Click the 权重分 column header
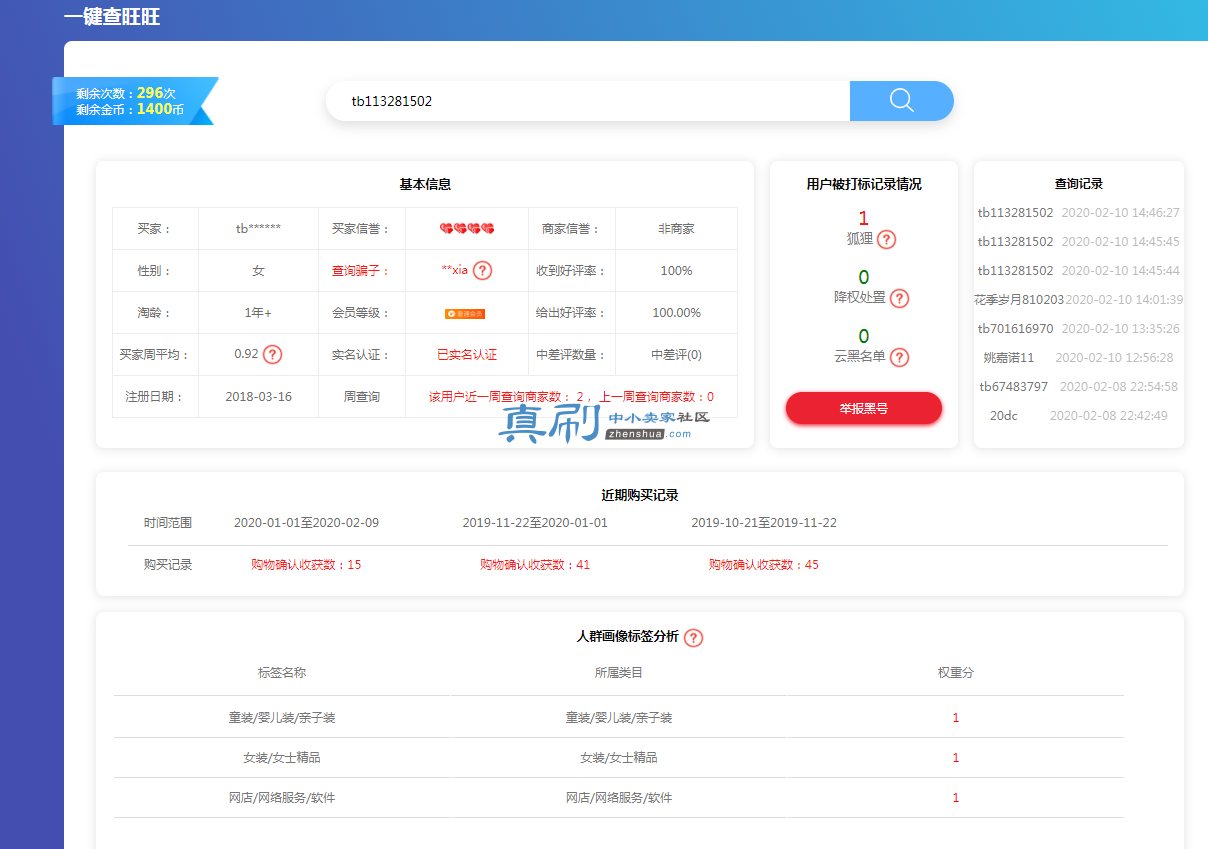This screenshot has width=1208, height=849. pyautogui.click(x=956, y=673)
